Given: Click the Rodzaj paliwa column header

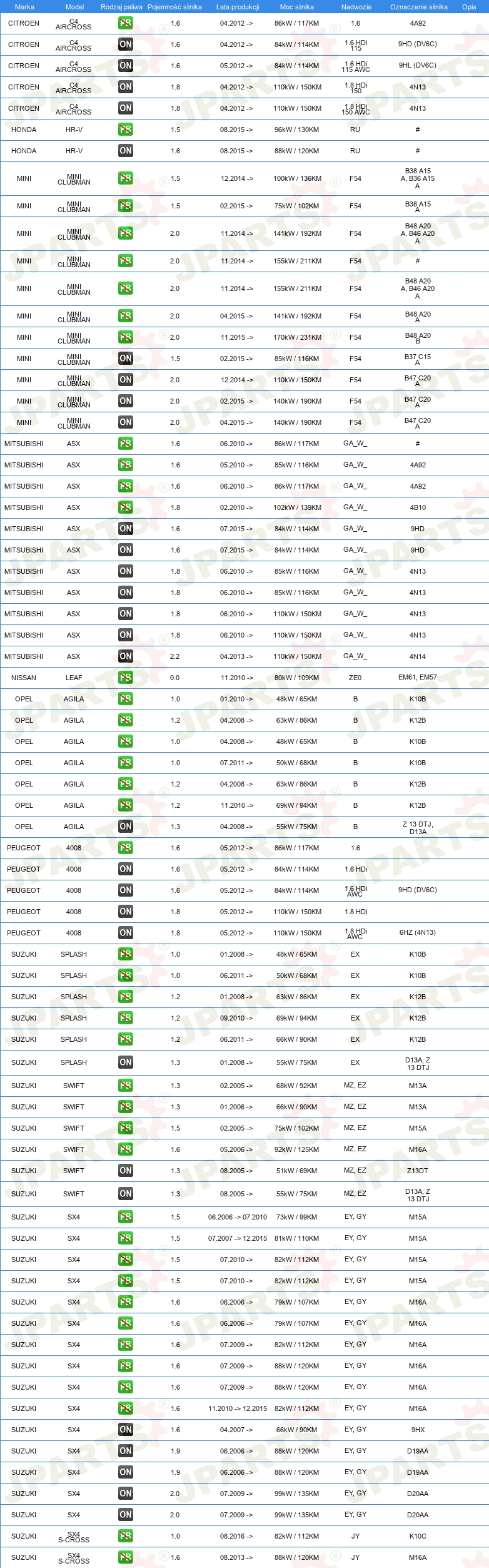Looking at the screenshot, I should coord(121,7).
